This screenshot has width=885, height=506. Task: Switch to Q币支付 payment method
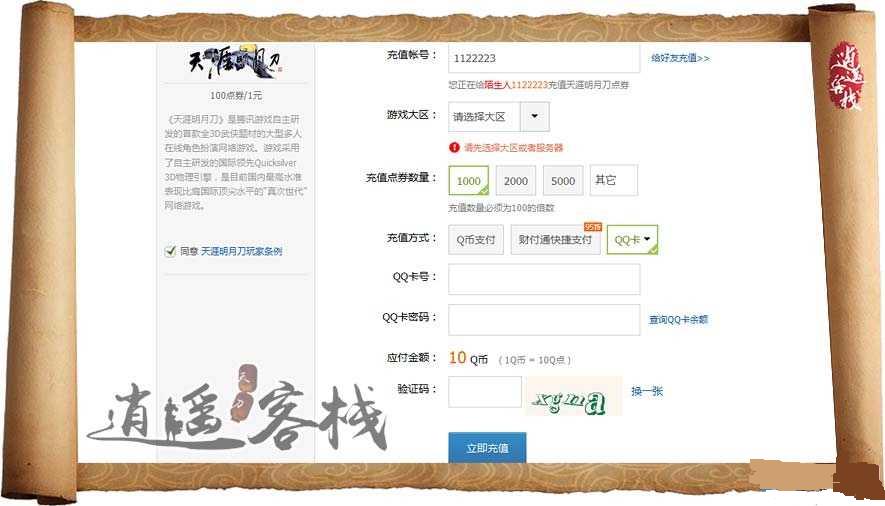[476, 239]
